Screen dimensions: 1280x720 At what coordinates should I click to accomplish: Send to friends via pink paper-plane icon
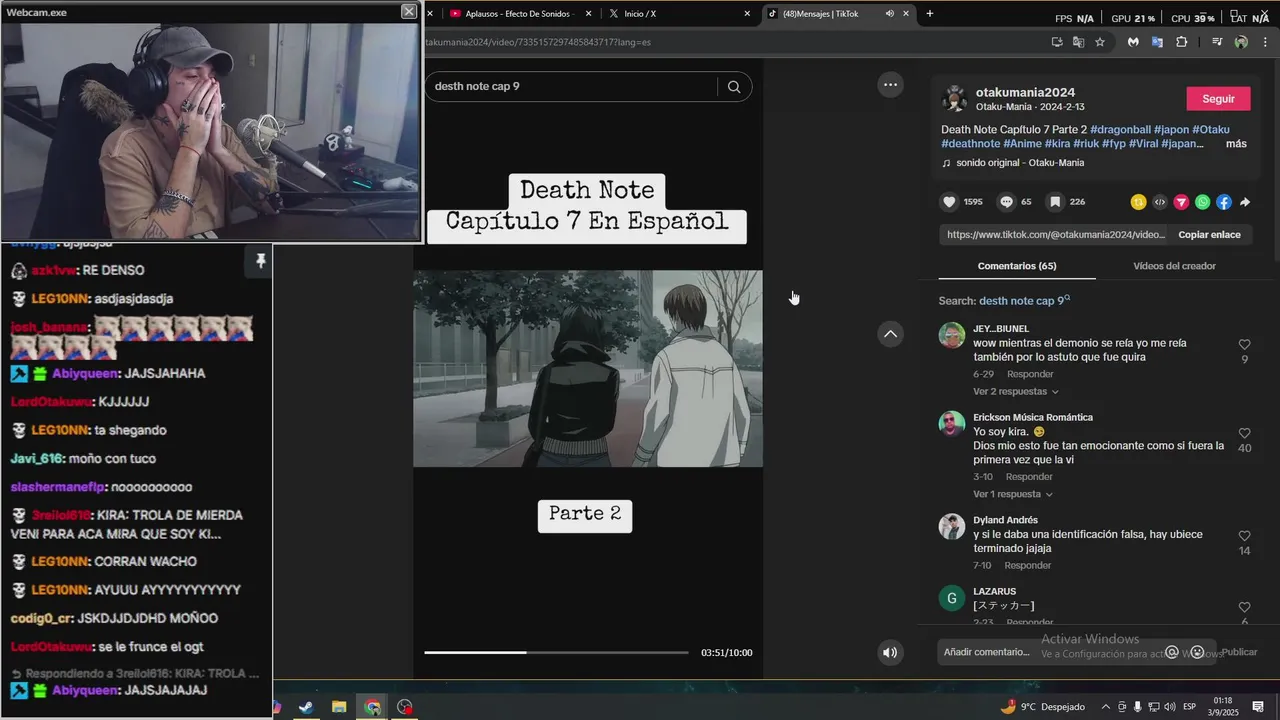pos(1181,202)
